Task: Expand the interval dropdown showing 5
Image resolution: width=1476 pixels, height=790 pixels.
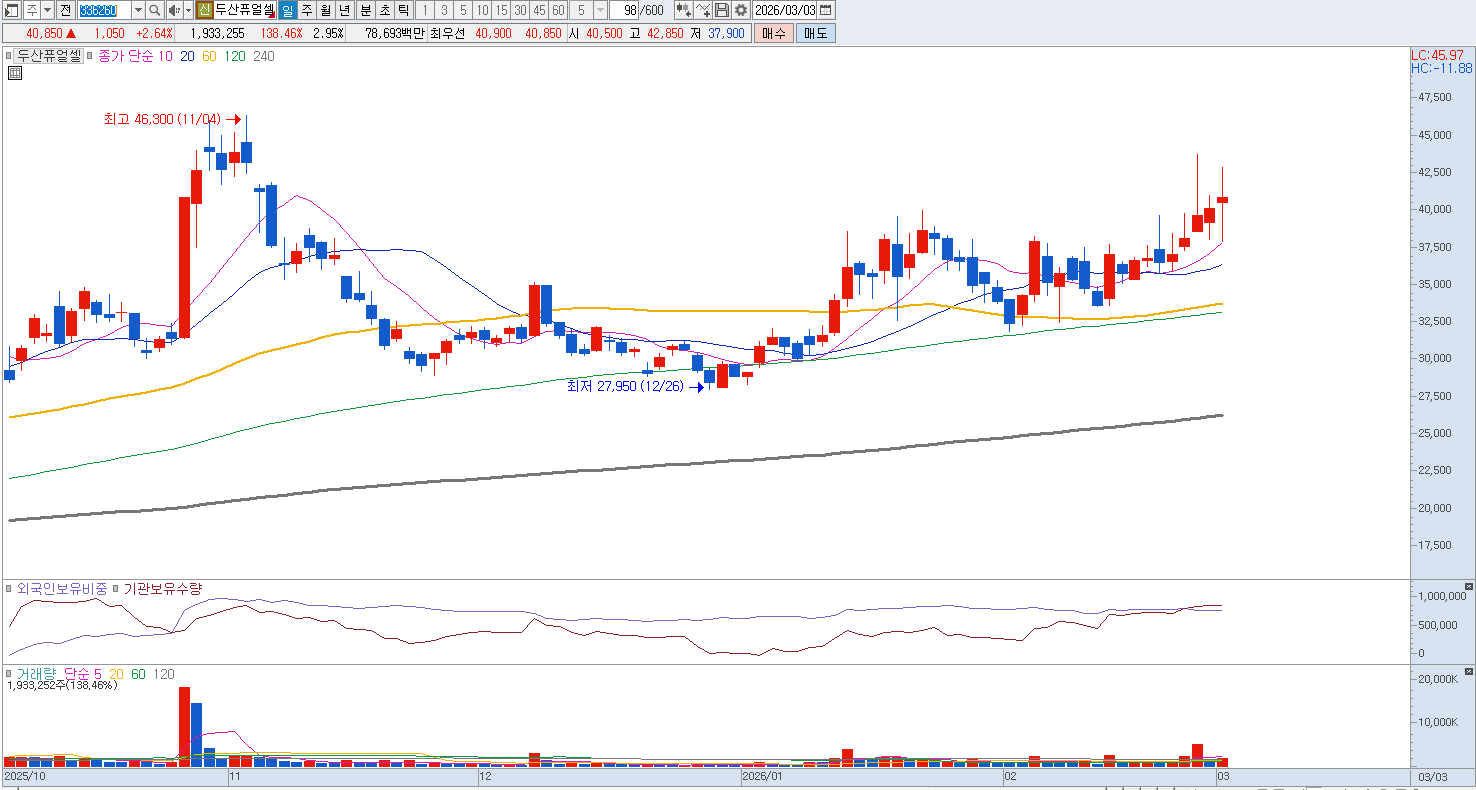Action: 600,10
